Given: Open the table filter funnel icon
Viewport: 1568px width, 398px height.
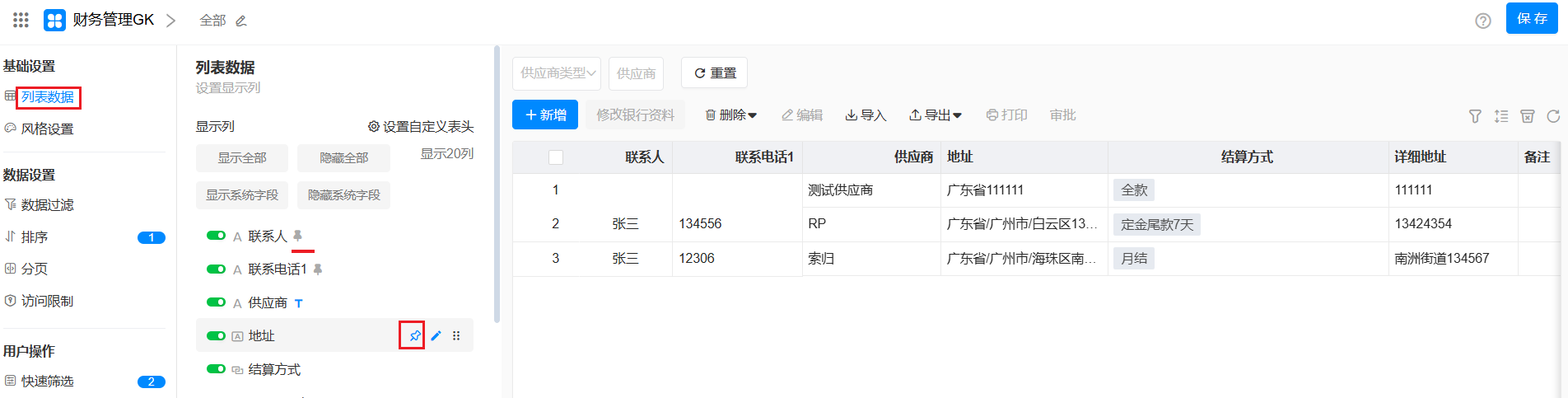Looking at the screenshot, I should point(1475,116).
